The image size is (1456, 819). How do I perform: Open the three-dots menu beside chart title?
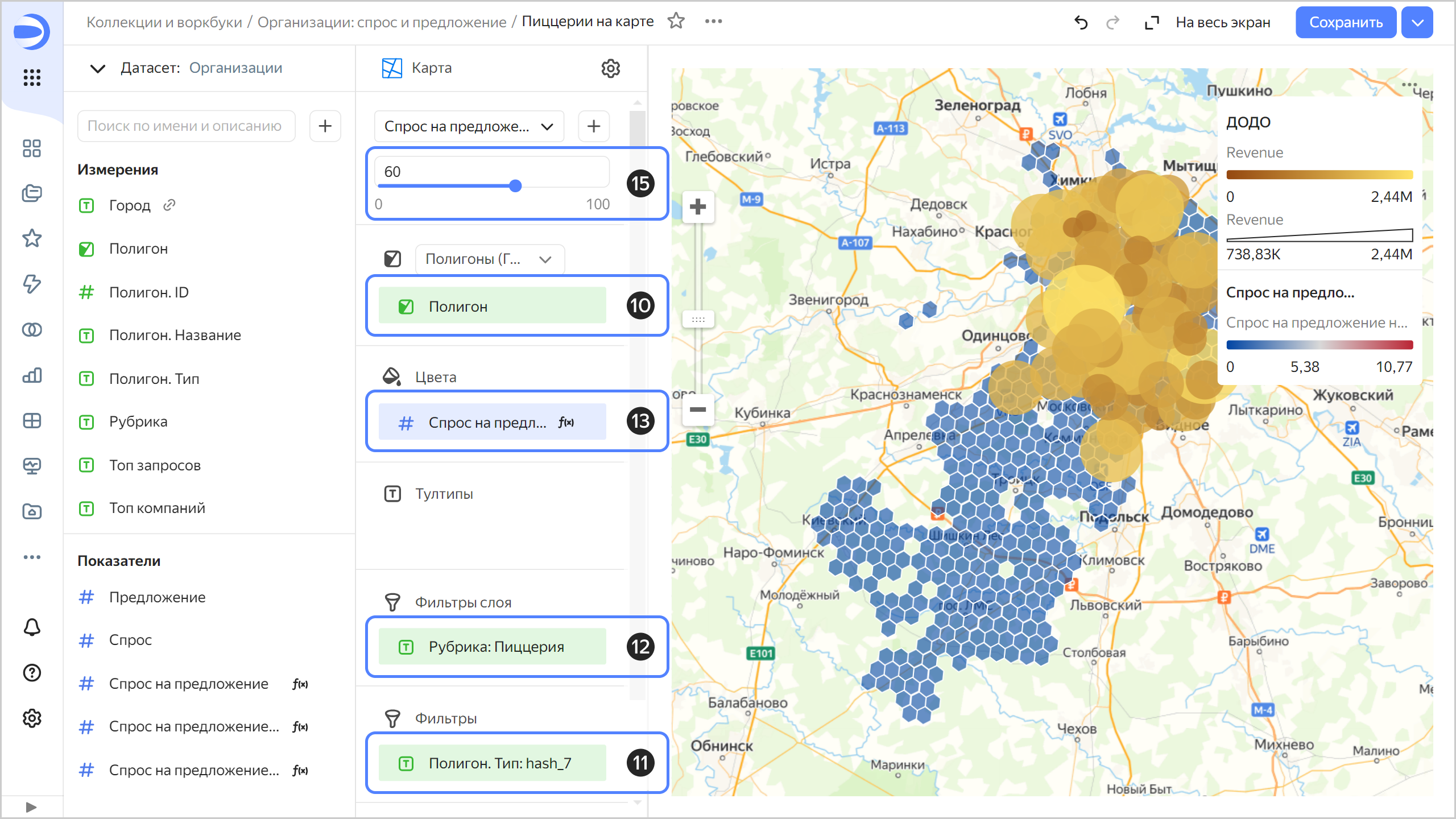point(713,22)
